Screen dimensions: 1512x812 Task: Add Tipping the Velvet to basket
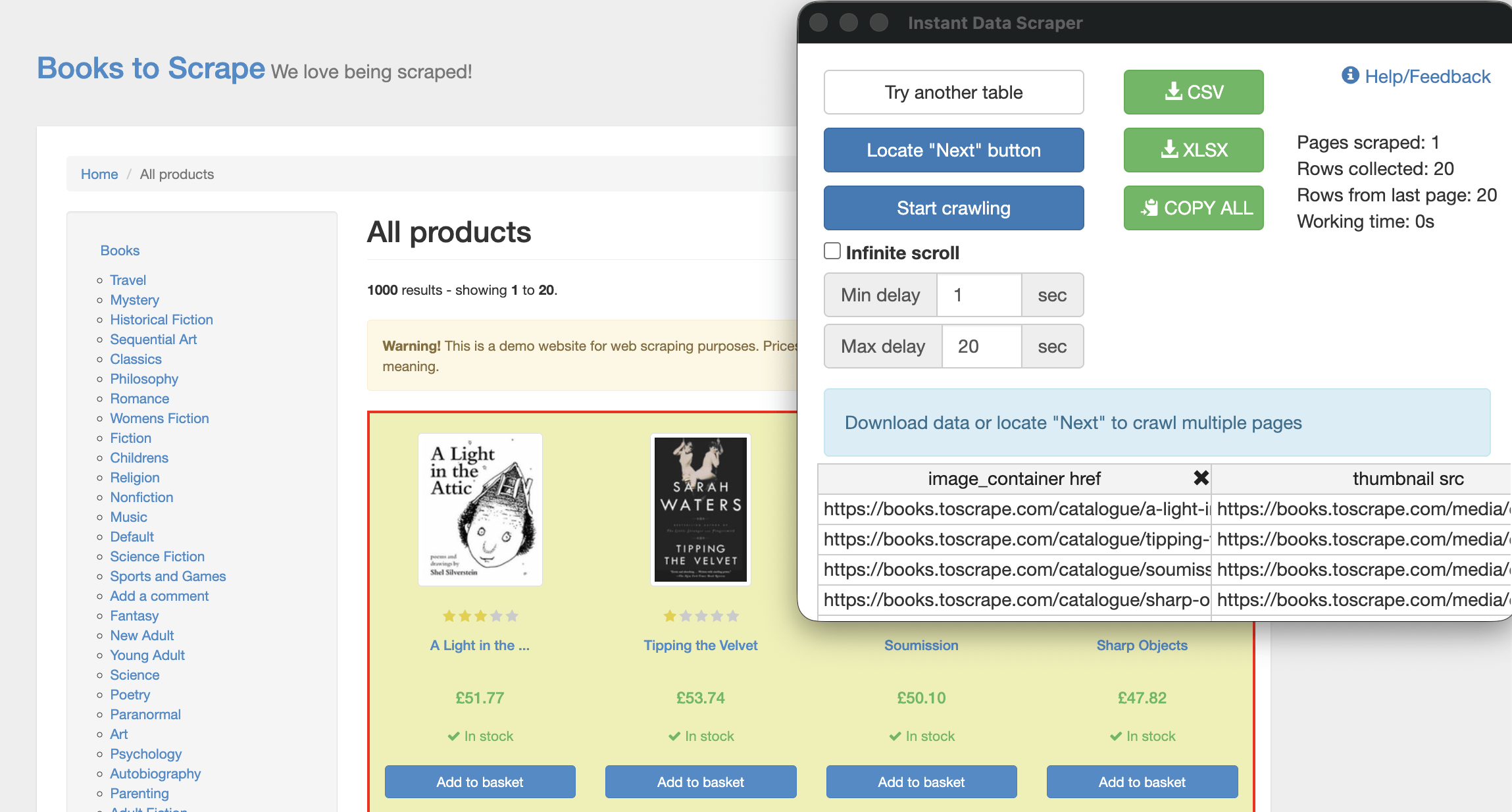click(701, 782)
